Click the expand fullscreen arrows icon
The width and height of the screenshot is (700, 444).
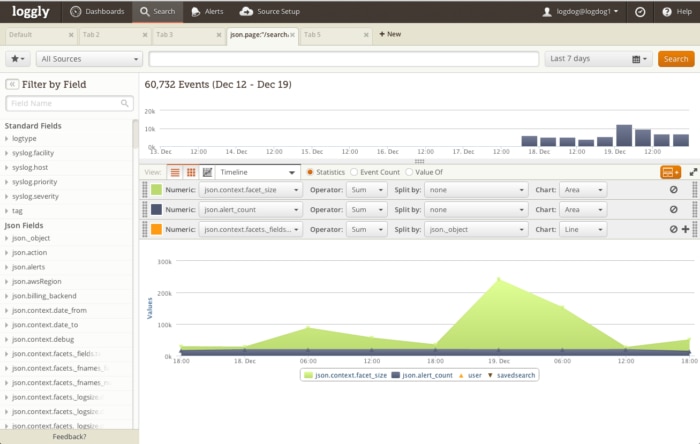coord(693,172)
